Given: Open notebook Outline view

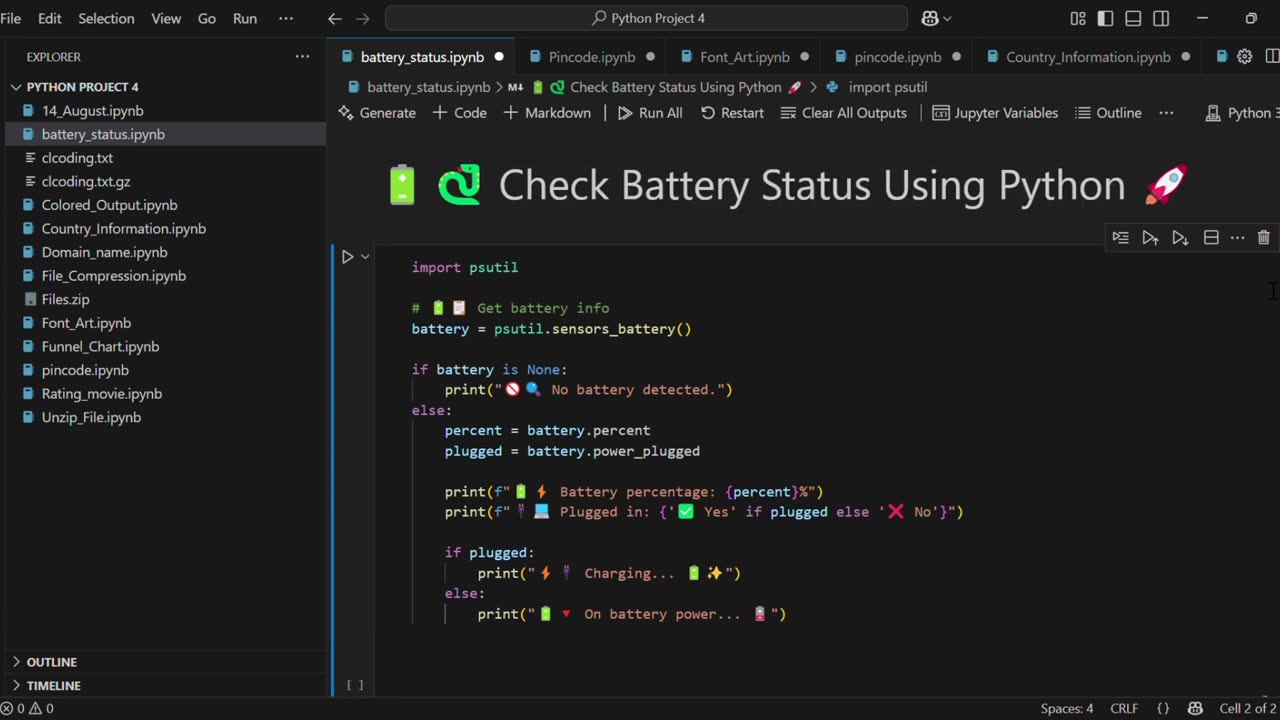Looking at the screenshot, I should coord(1108,113).
